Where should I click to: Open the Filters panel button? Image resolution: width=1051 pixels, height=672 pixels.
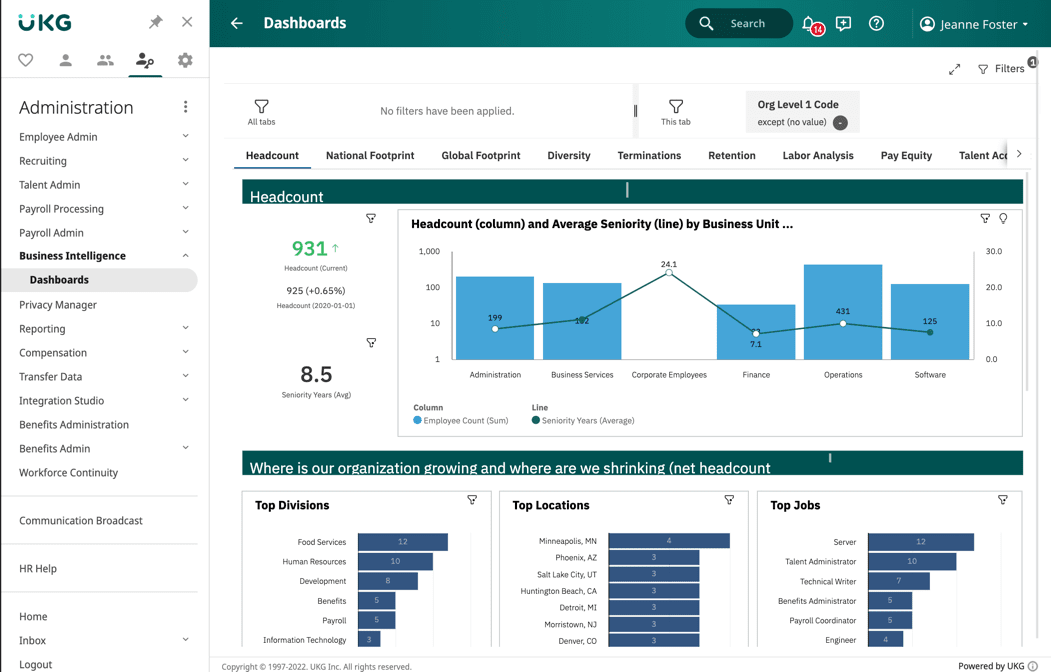pyautogui.click(x=1001, y=69)
